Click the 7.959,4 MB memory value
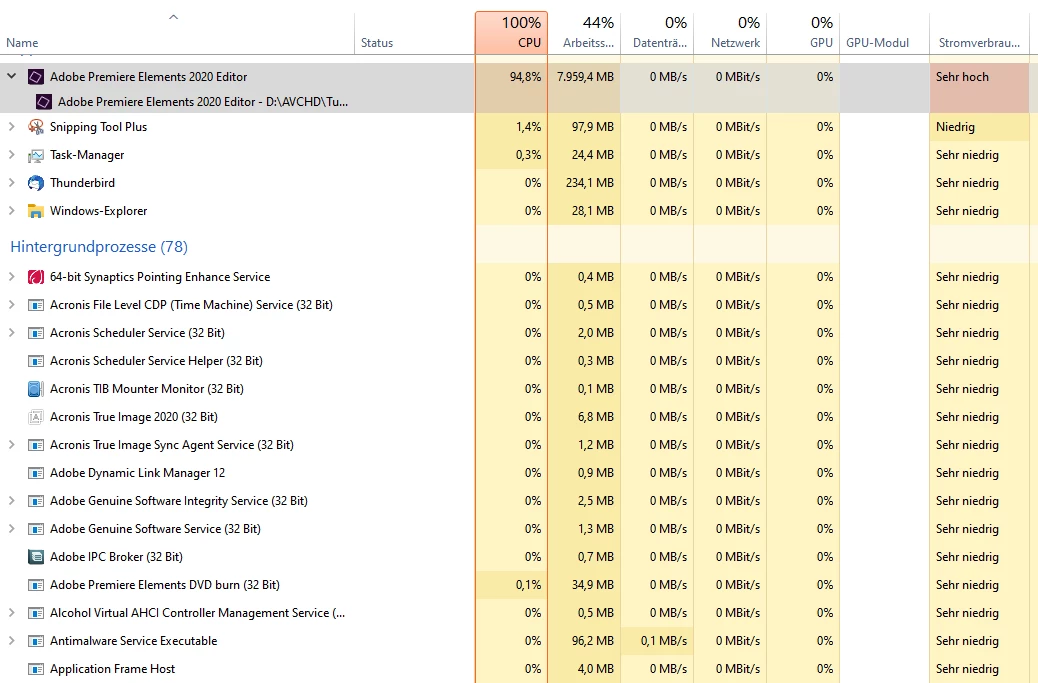Image resolution: width=1038 pixels, height=683 pixels. [585, 77]
